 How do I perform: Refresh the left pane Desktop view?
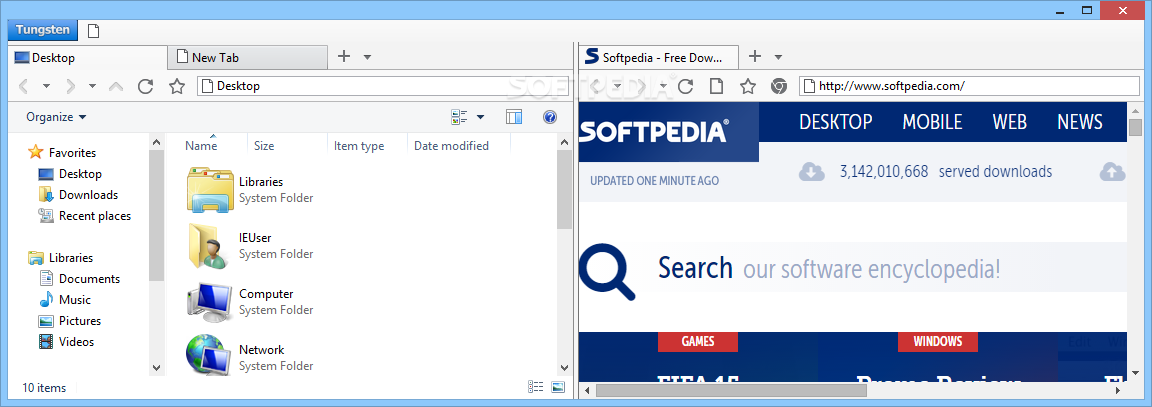145,87
